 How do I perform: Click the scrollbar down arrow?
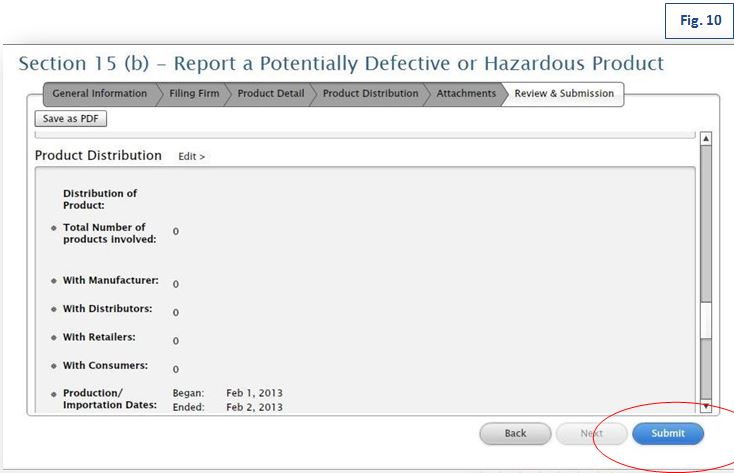coord(706,407)
